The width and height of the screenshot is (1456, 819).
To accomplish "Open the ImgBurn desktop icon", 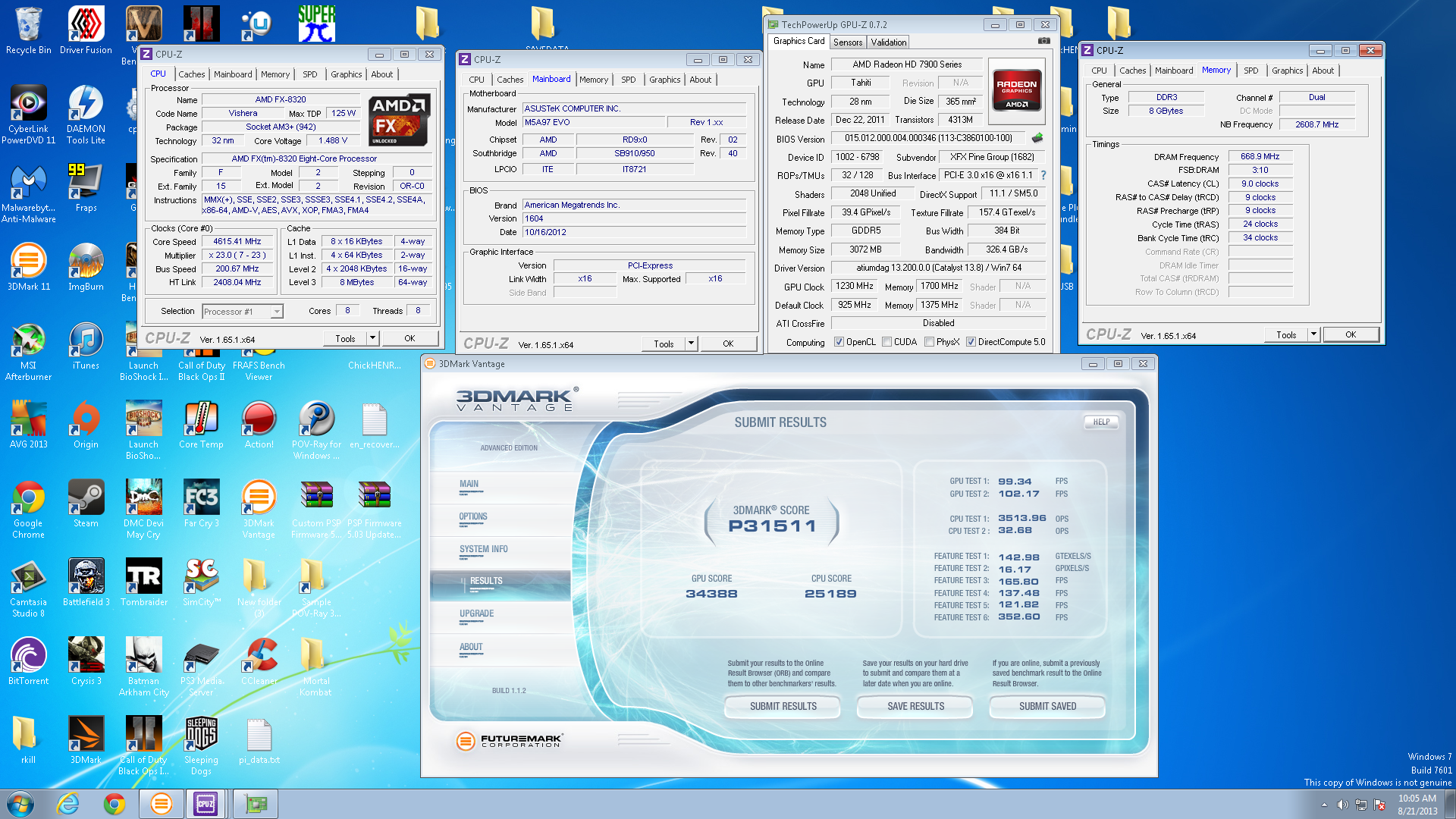I will (86, 267).
